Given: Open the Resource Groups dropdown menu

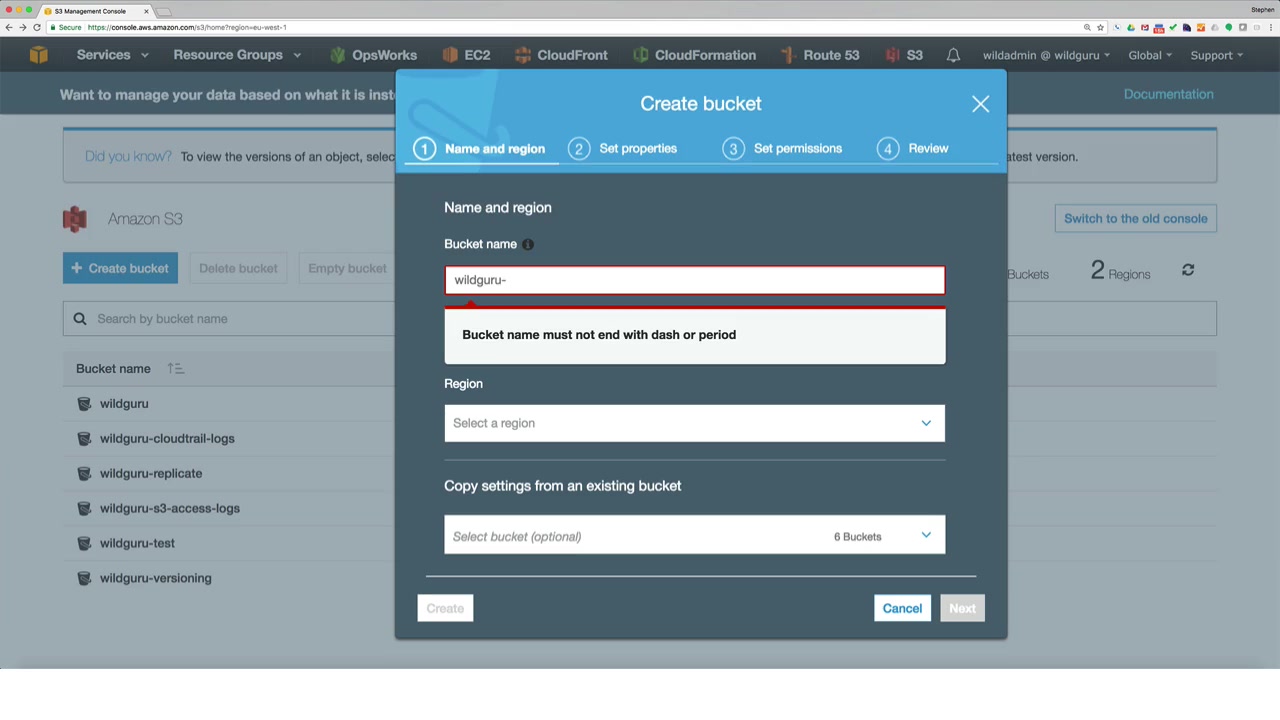Looking at the screenshot, I should 237,55.
